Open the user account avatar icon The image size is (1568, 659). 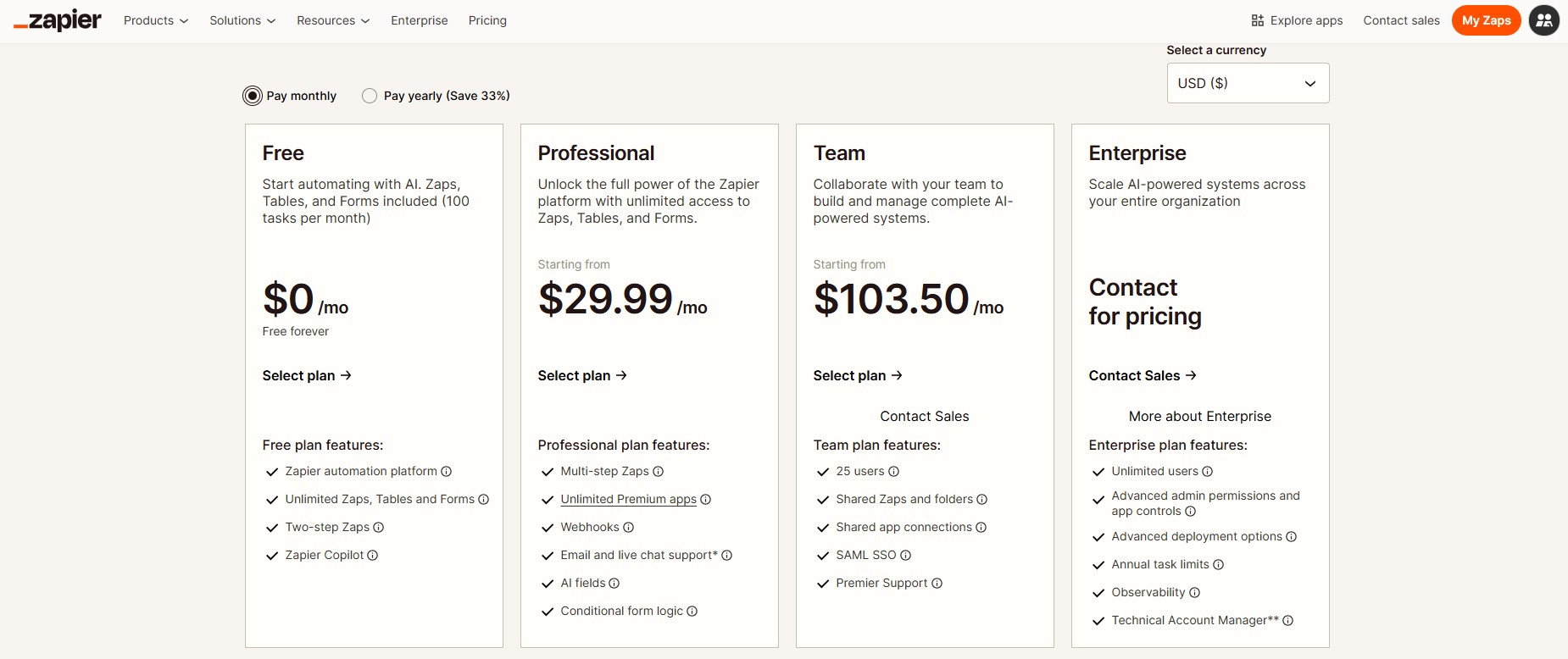click(1544, 20)
